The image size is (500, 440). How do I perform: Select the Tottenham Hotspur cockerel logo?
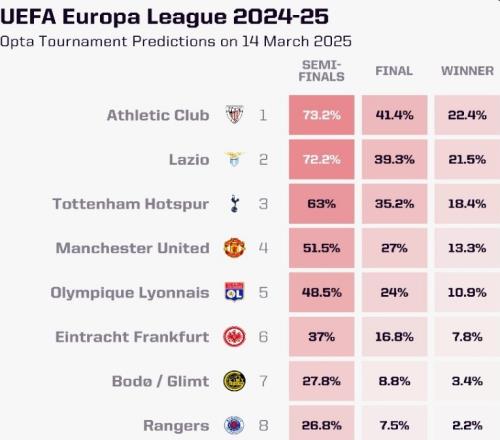pos(234,203)
